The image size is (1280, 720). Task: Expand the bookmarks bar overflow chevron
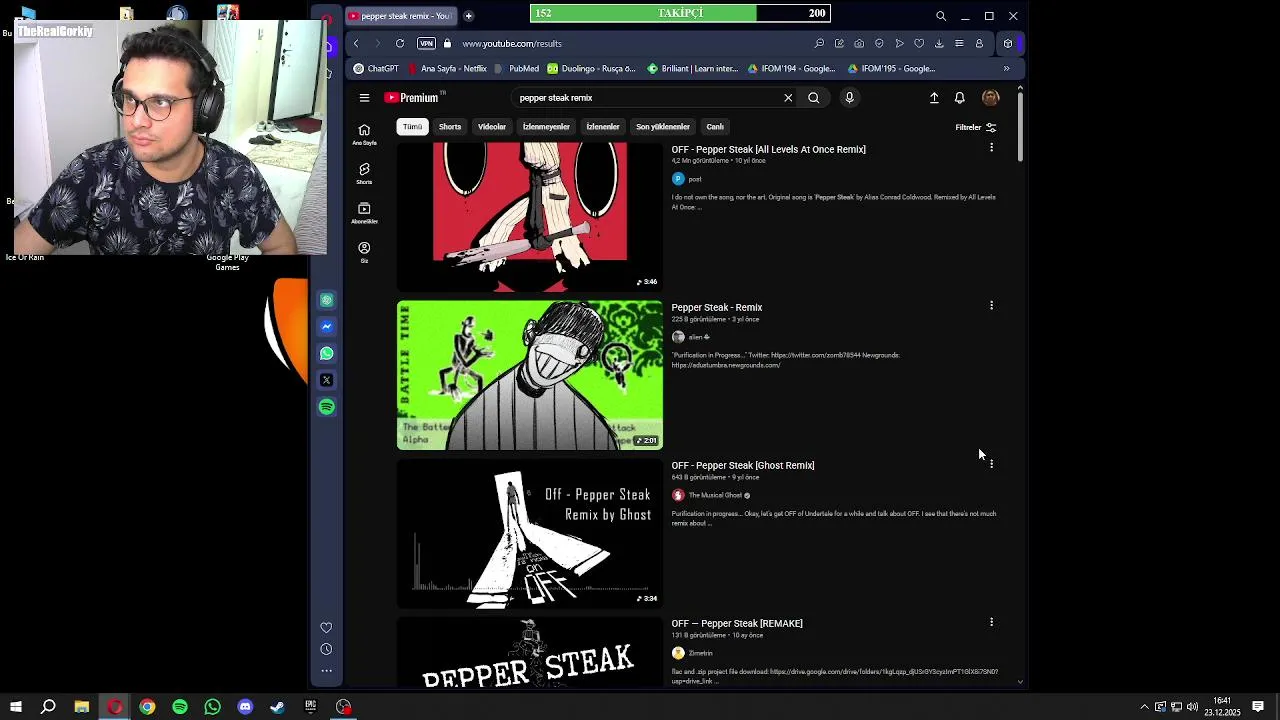point(1006,68)
